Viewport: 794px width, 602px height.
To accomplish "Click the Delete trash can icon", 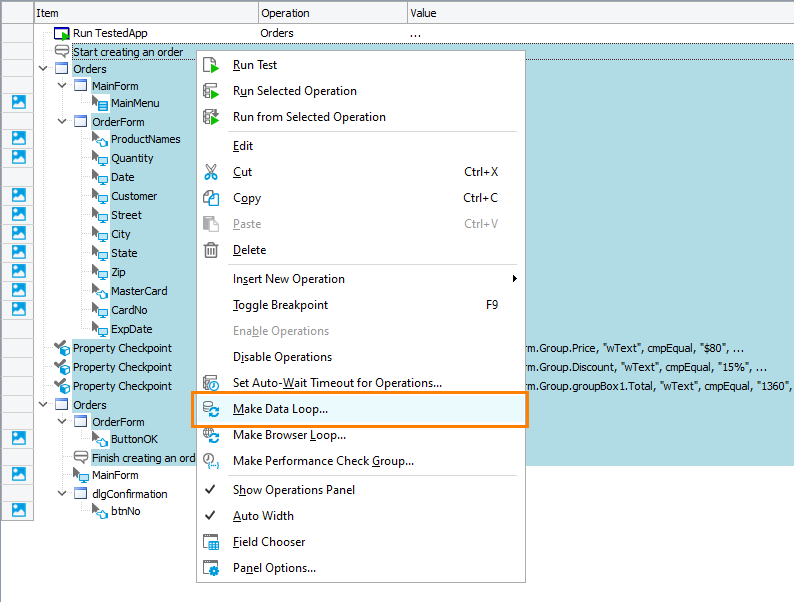I will tap(211, 250).
